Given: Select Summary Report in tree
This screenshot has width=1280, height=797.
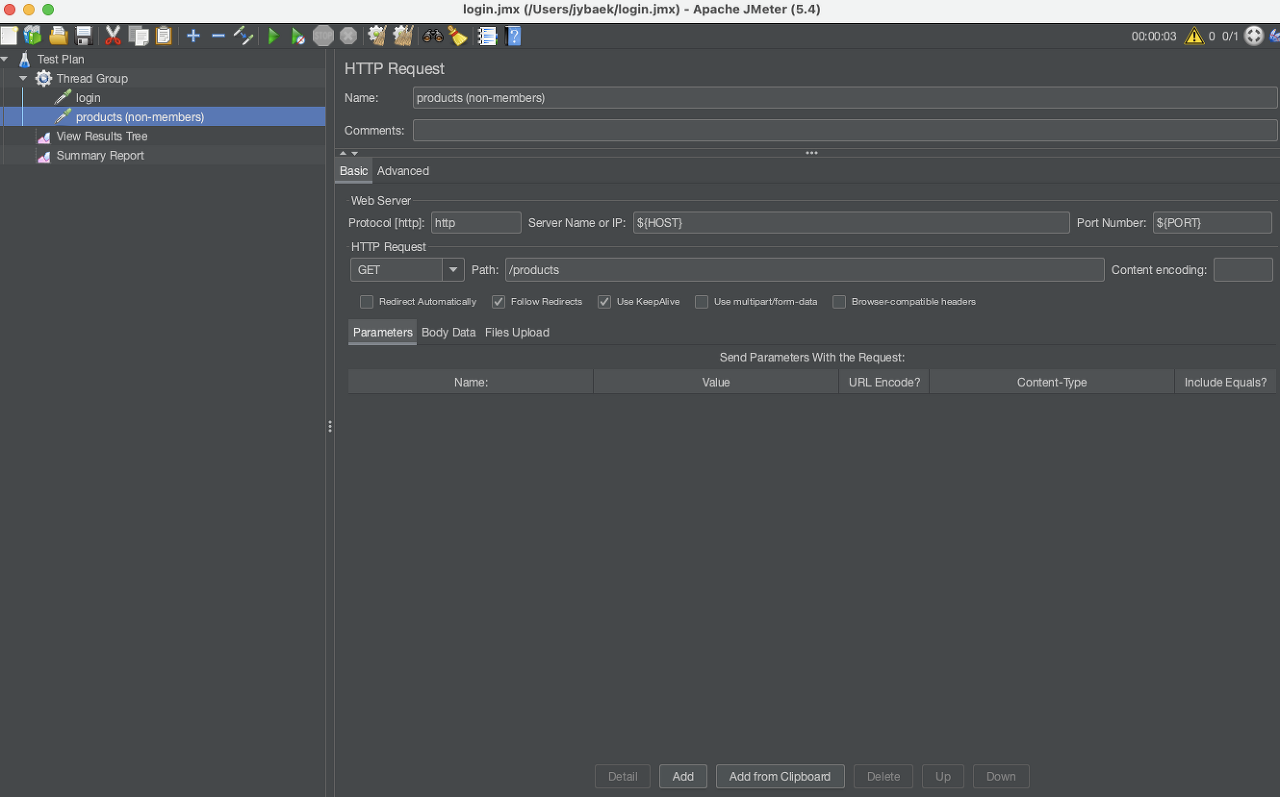Looking at the screenshot, I should (100, 156).
